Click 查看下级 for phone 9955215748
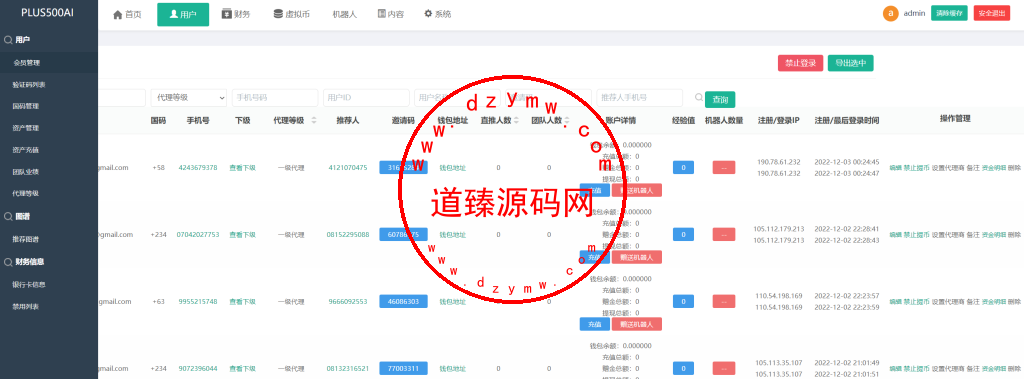Viewport: 1024px width, 379px height. (242, 302)
